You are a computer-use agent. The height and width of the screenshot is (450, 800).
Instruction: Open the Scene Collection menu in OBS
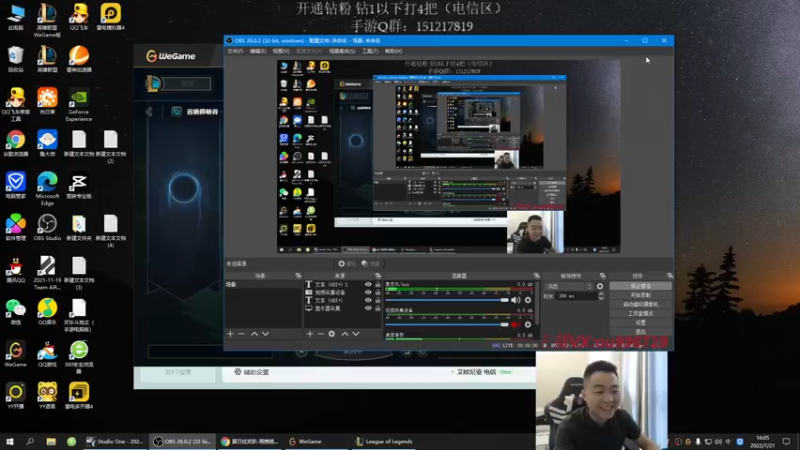[342, 51]
